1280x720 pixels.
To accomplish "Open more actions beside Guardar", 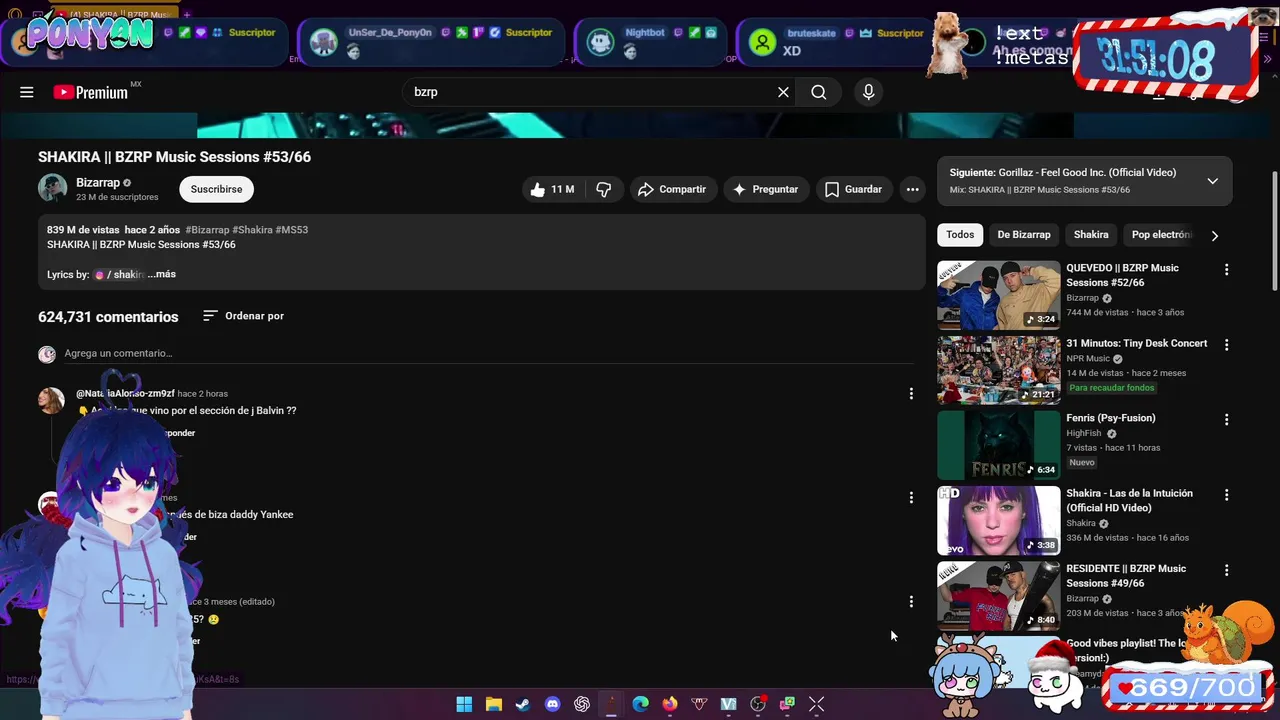I will (x=912, y=189).
